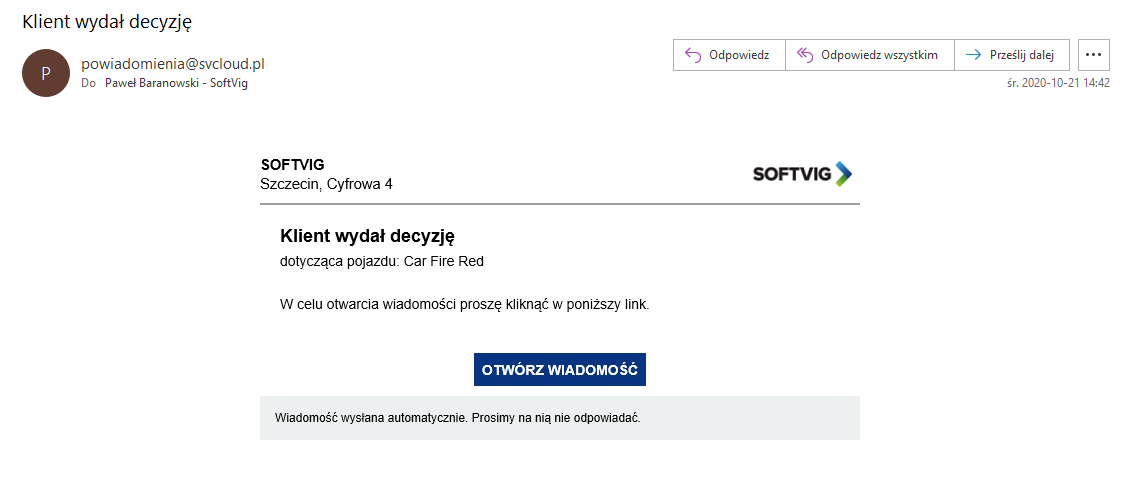
Task: Click the Reply all double-arrow icon
Action: click(x=803, y=55)
